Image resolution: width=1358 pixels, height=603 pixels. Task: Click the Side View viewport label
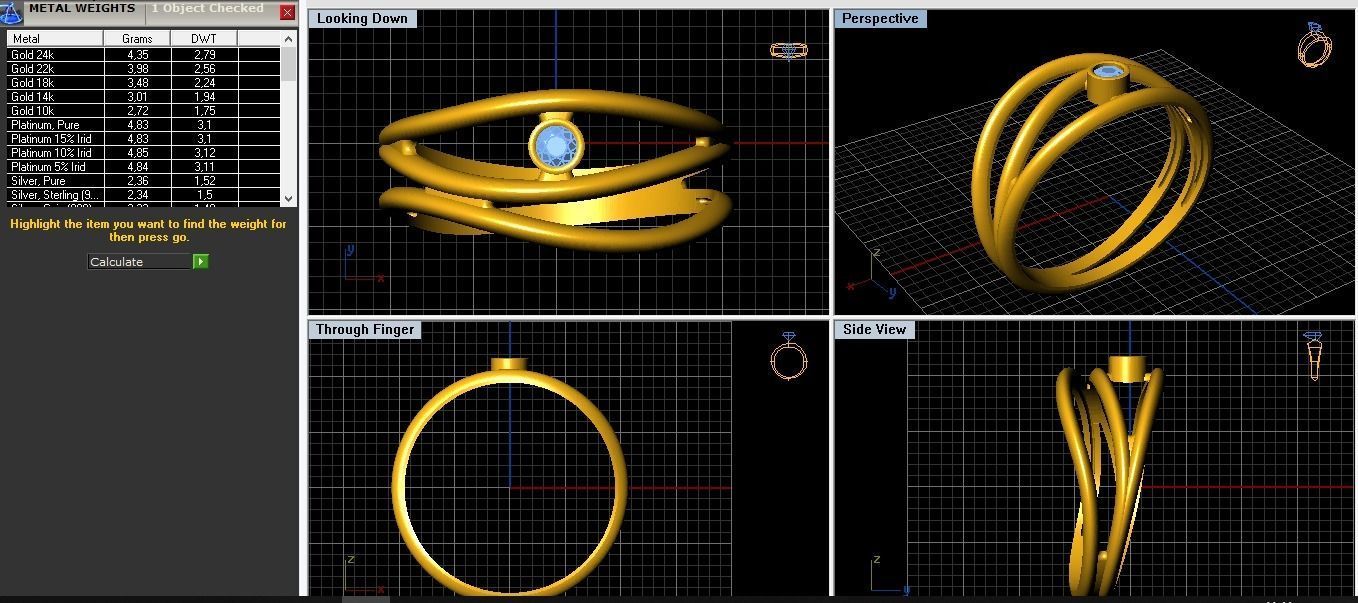tap(874, 330)
